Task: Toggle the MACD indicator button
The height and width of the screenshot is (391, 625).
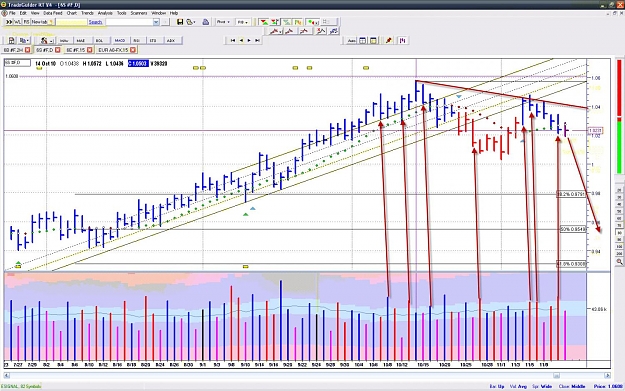Action: (x=120, y=40)
